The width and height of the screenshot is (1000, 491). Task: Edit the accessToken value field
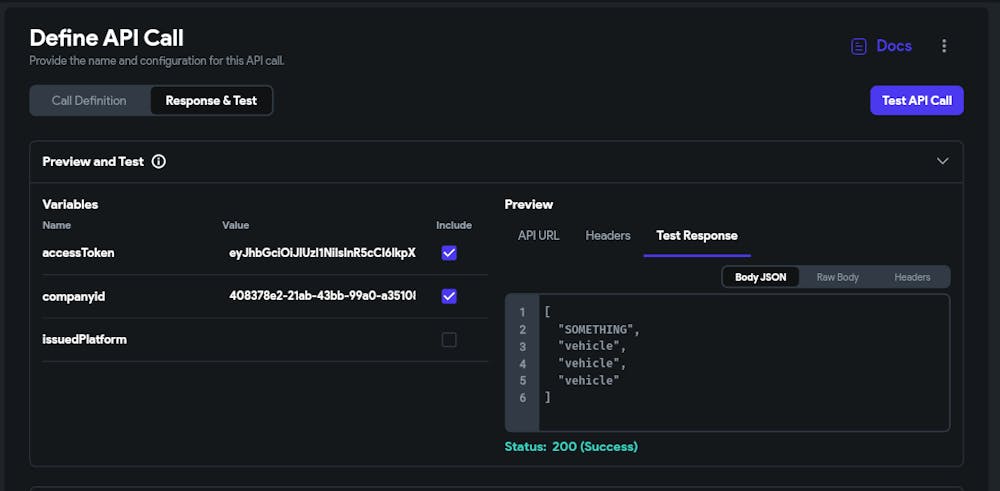pyautogui.click(x=322, y=253)
